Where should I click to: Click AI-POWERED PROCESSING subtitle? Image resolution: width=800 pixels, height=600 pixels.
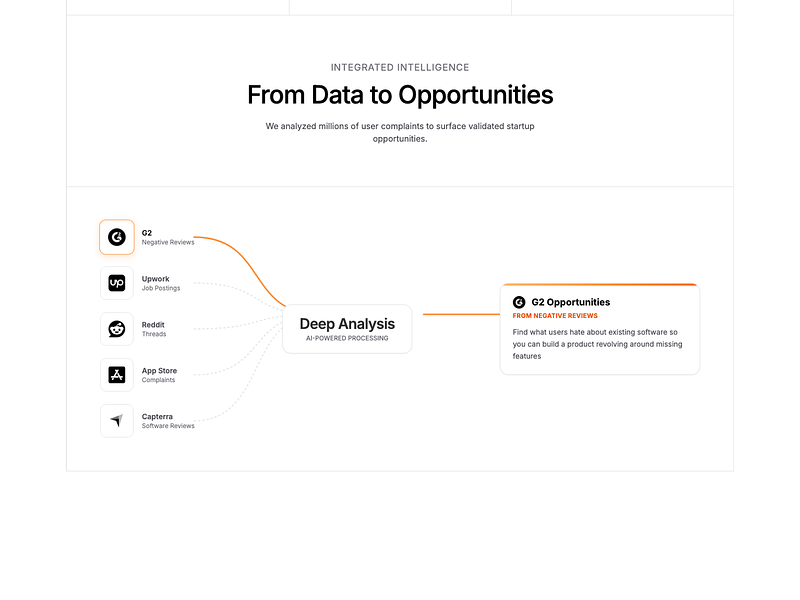pyautogui.click(x=347, y=338)
